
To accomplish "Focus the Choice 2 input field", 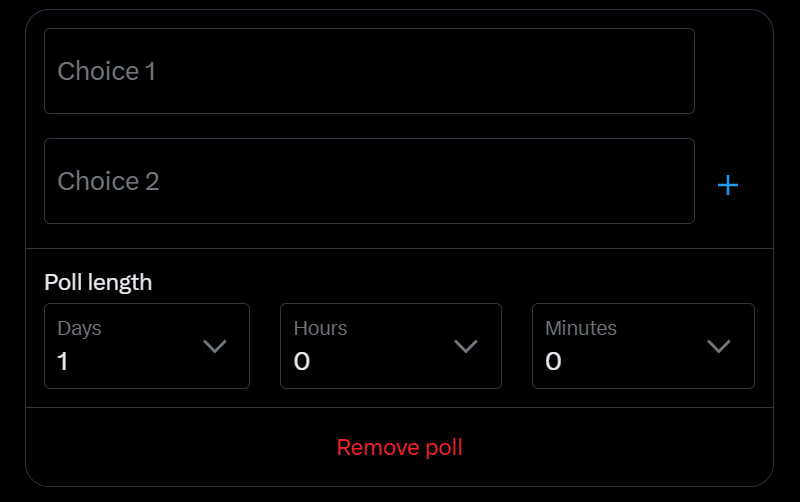I will coord(369,181).
